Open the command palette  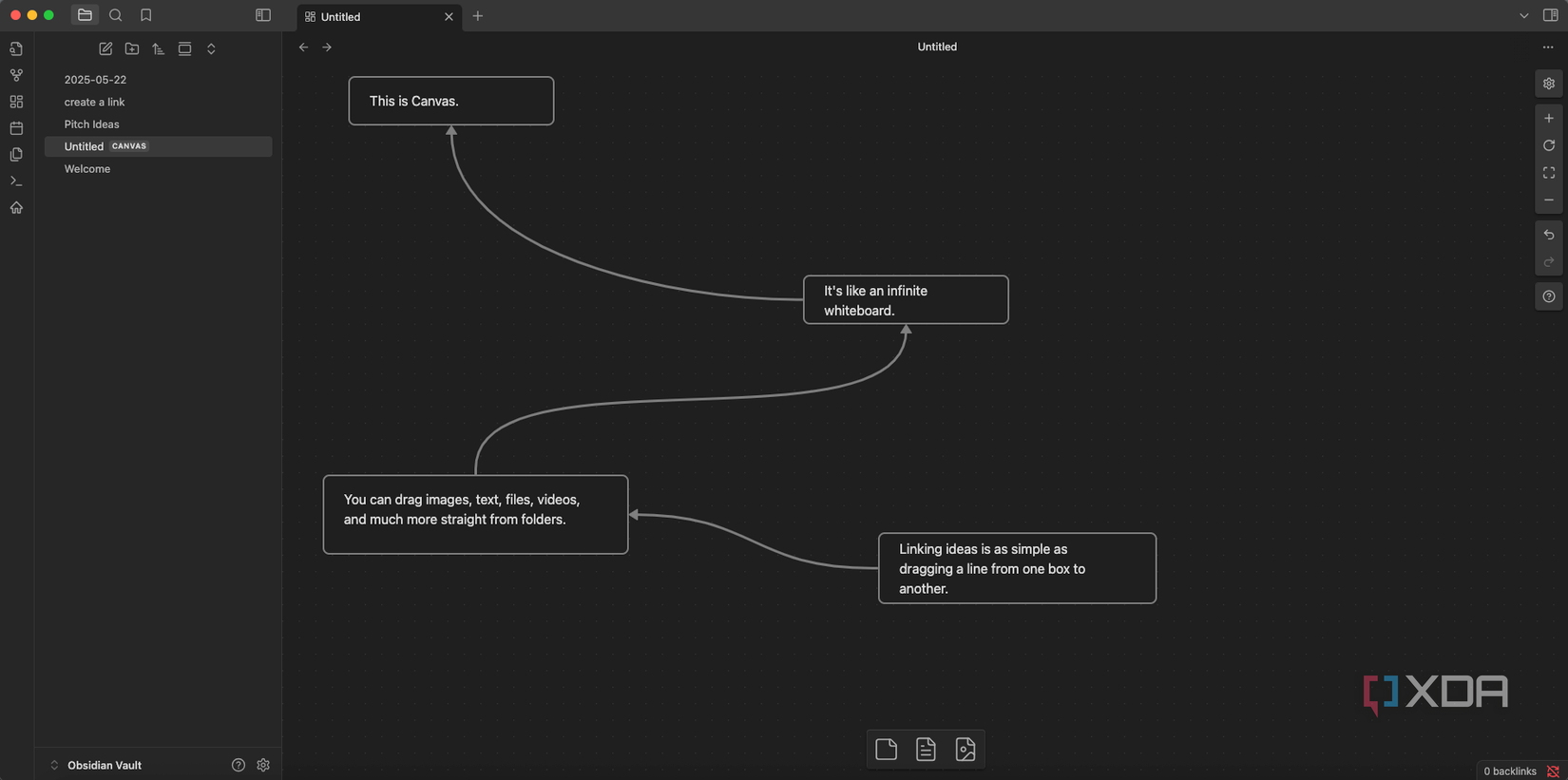tap(16, 181)
